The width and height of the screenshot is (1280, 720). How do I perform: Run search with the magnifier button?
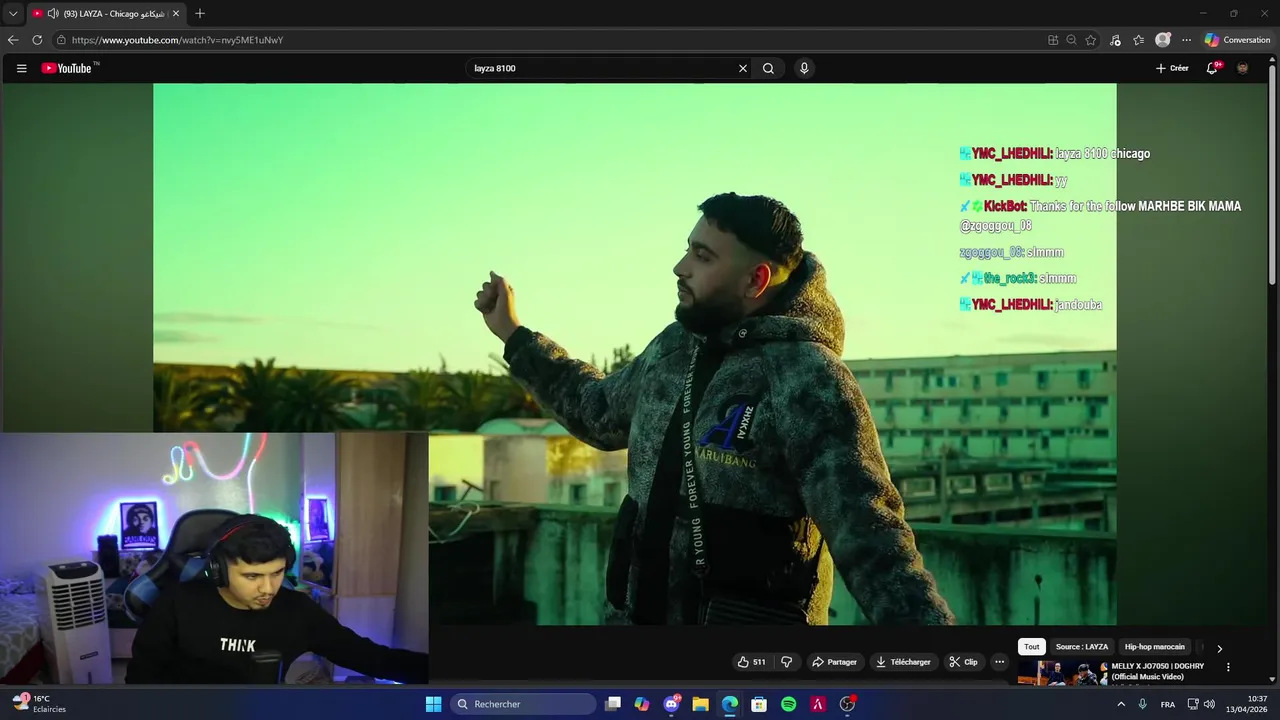point(768,68)
